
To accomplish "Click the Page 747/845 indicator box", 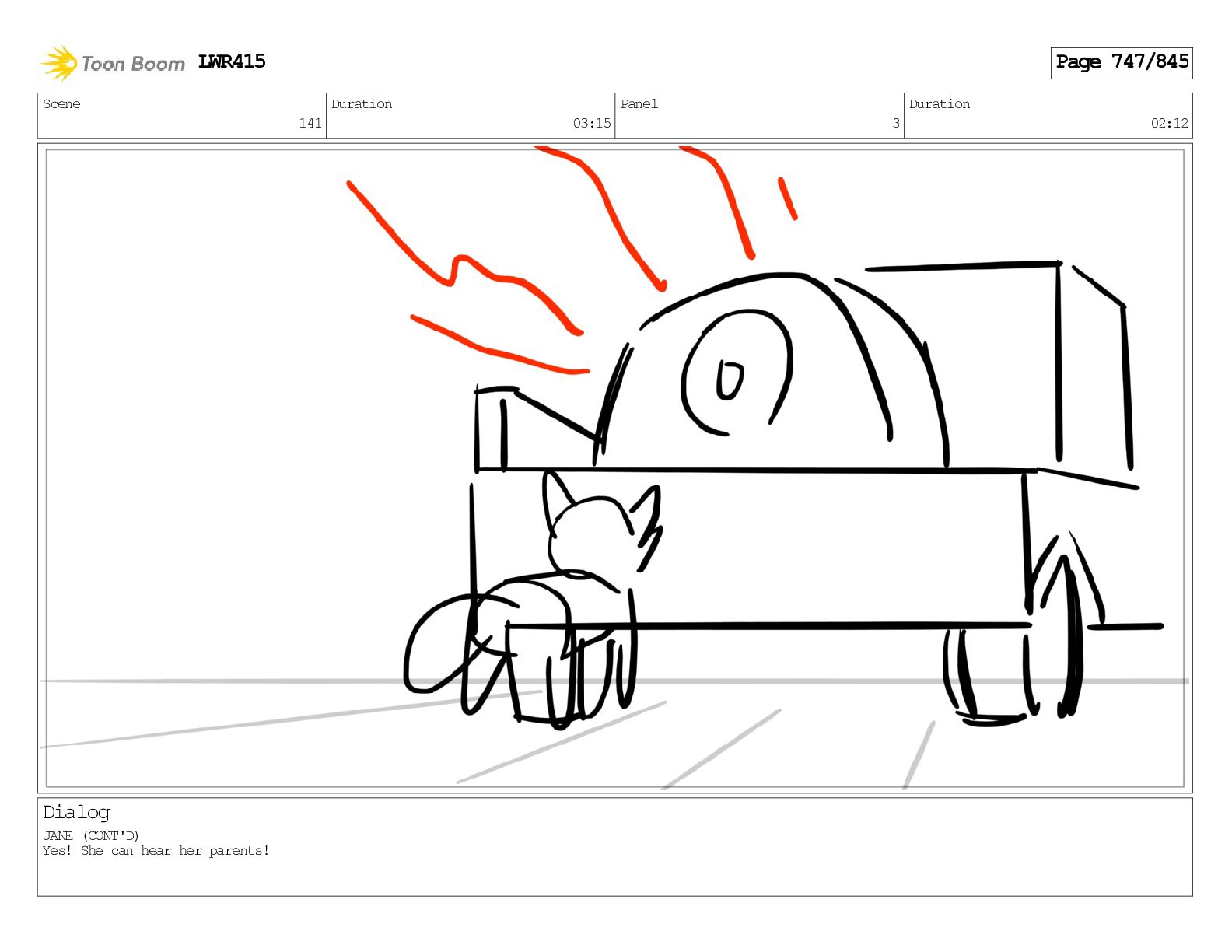I will click(x=1121, y=62).
